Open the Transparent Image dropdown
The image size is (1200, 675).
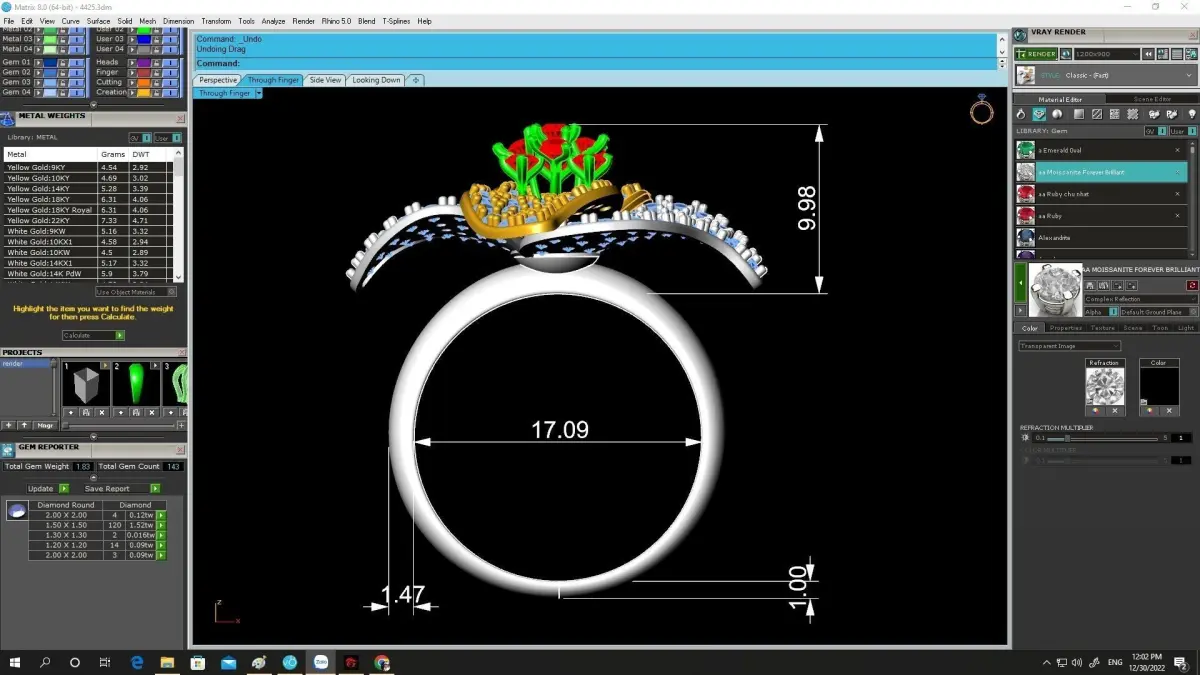1069,346
